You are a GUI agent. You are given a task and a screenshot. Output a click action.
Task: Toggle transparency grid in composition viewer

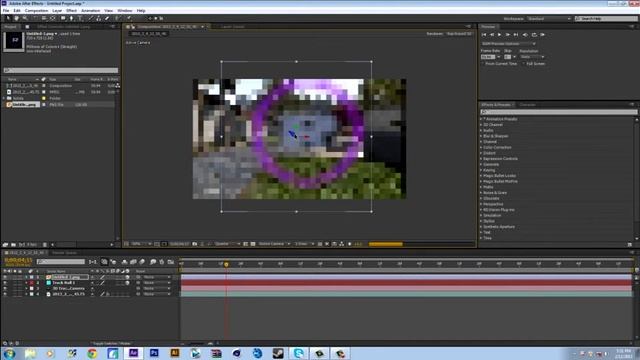click(253, 244)
